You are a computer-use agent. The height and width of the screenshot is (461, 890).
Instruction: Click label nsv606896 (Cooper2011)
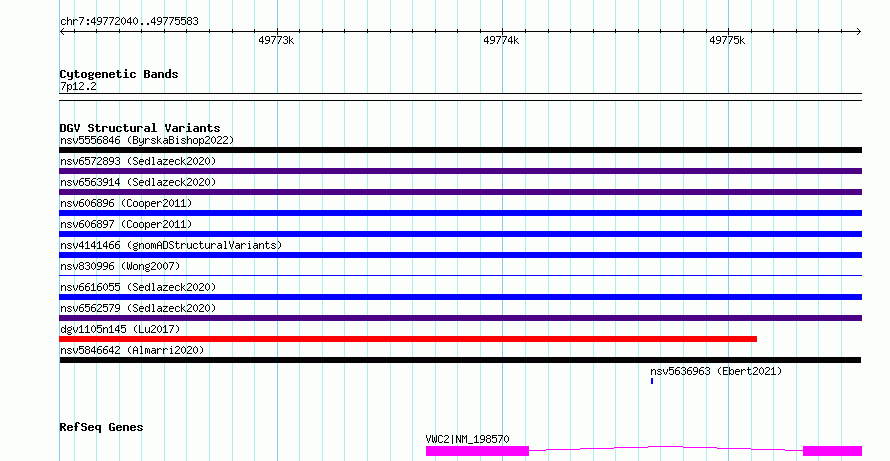tap(126, 203)
